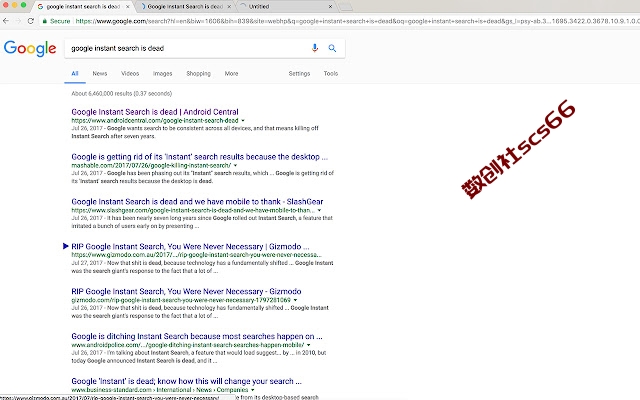
Task: Open 'Google is ditching Instant Search' result
Action: pyautogui.click(x=197, y=336)
